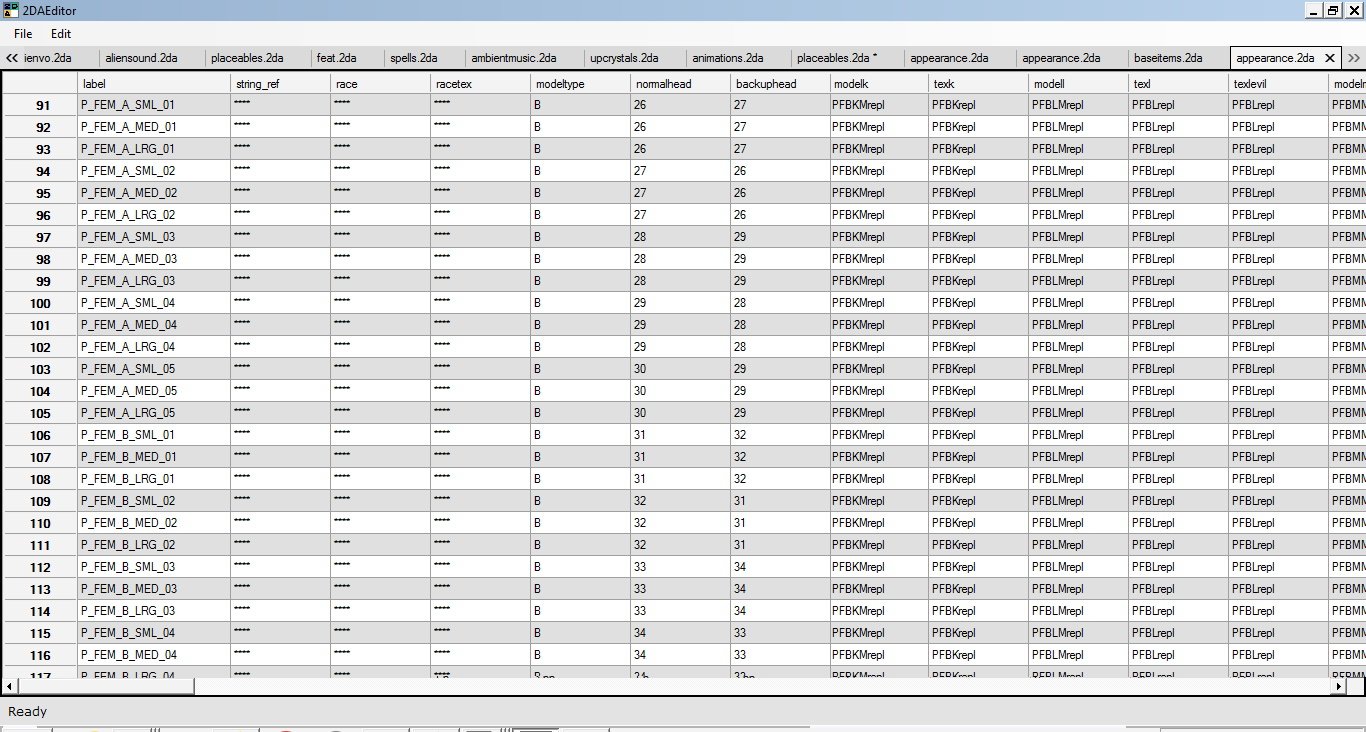Click the label column header

[x=154, y=84]
